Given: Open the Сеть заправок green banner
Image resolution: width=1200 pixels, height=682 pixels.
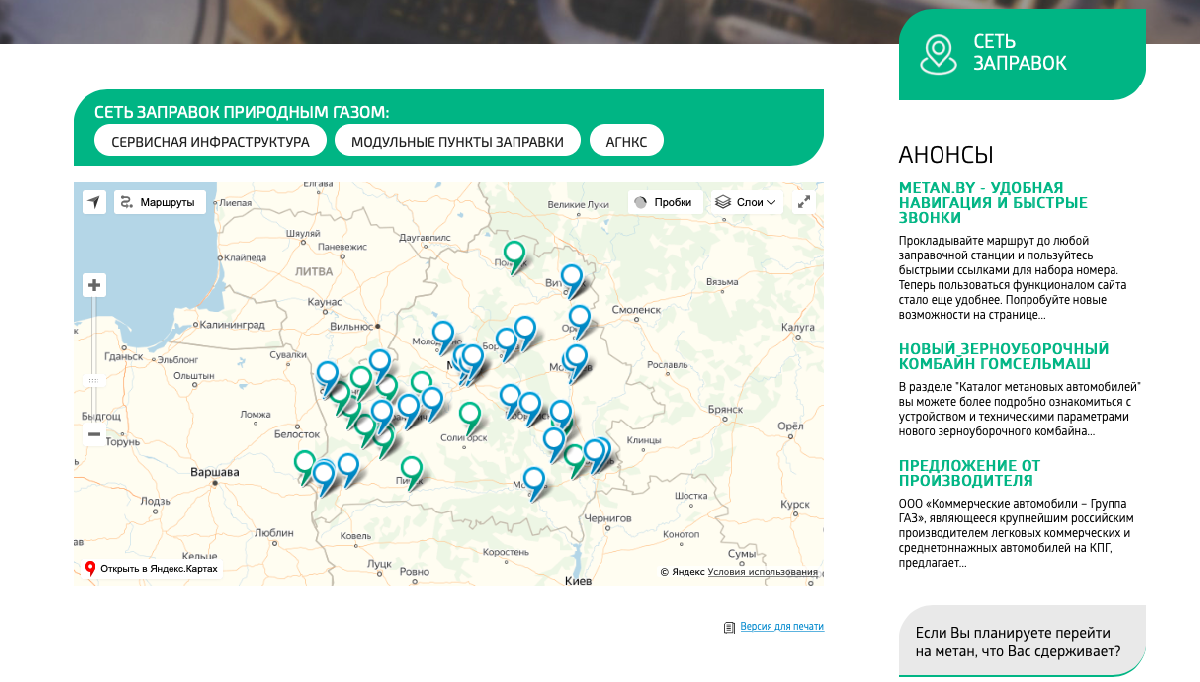Looking at the screenshot, I should point(1022,53).
